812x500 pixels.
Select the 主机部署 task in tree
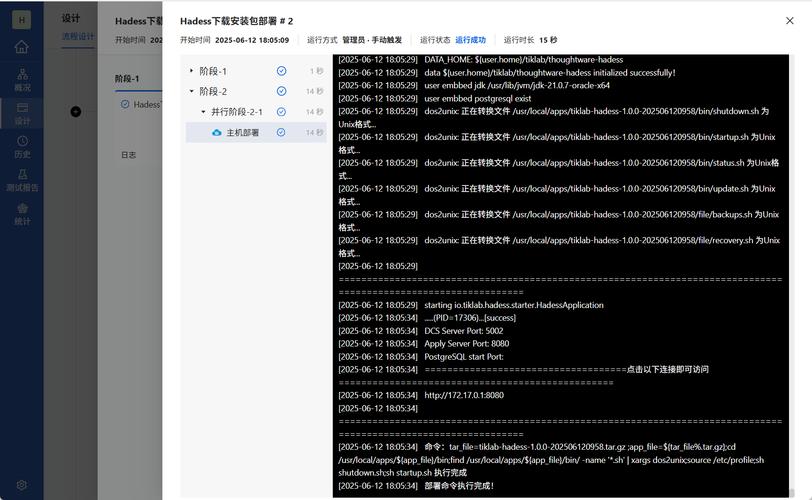[242, 132]
